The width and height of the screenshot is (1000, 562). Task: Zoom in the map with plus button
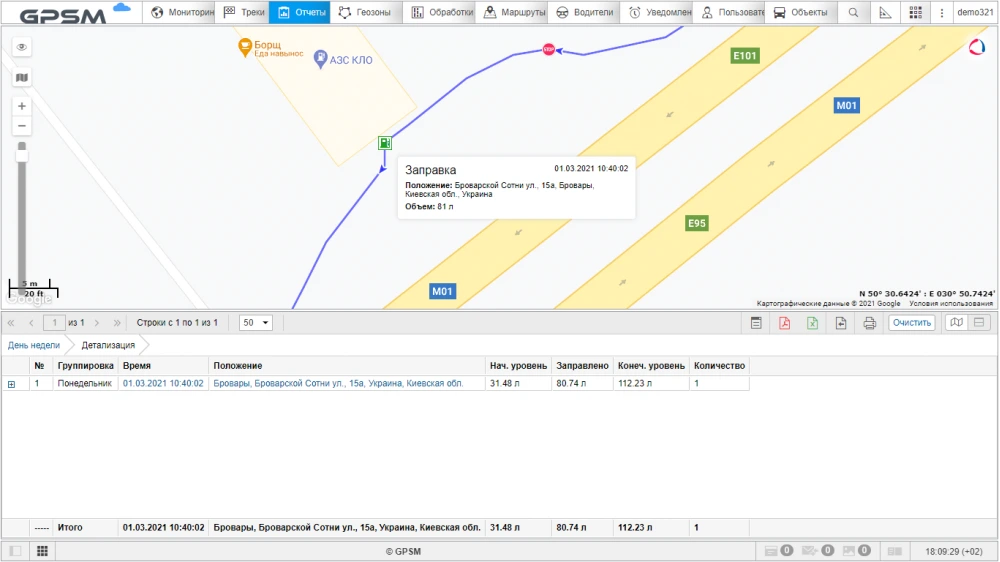(22, 106)
